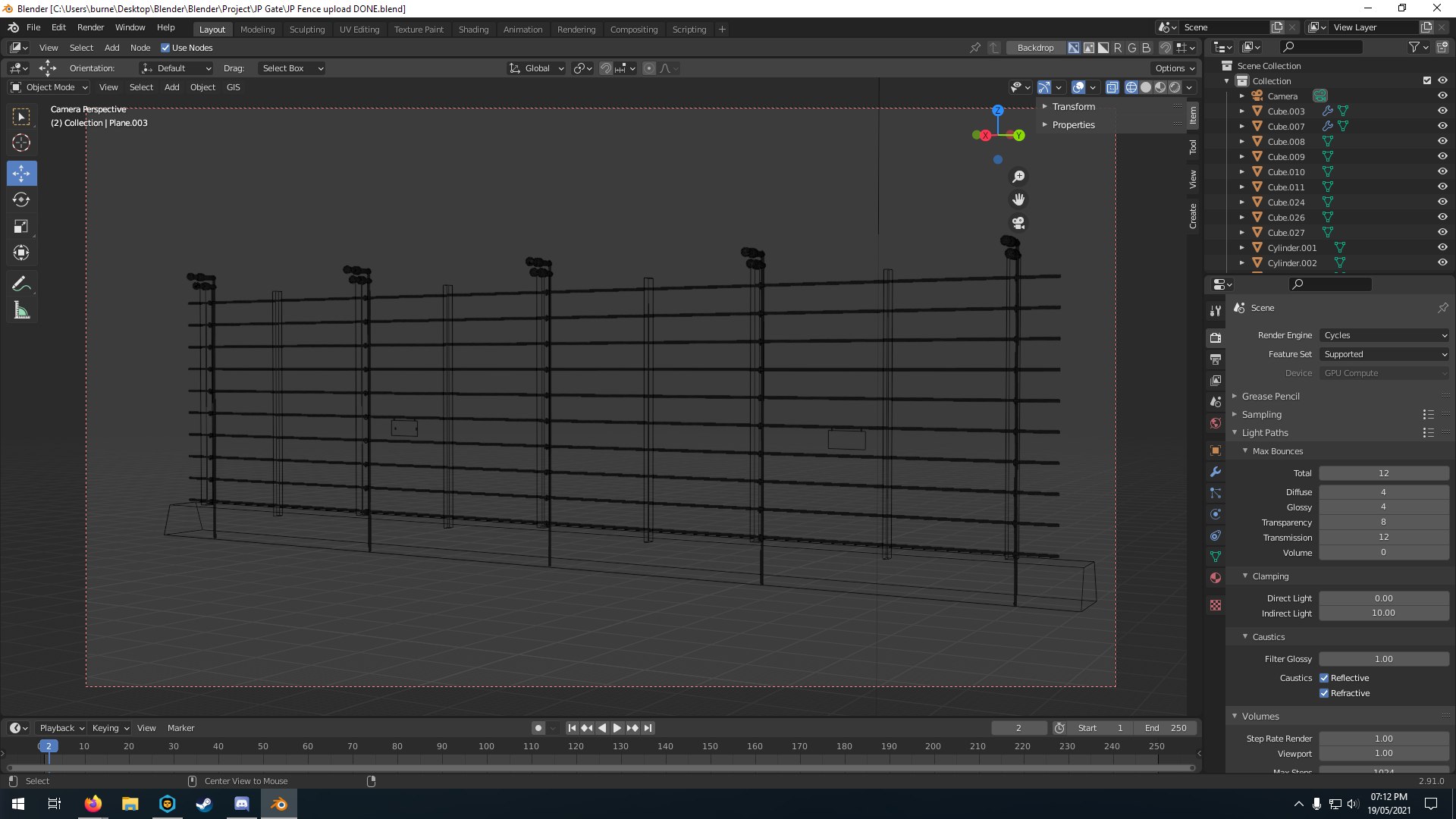The width and height of the screenshot is (1456, 819).
Task: Select the Rotate tool in toolbar
Action: click(x=21, y=199)
